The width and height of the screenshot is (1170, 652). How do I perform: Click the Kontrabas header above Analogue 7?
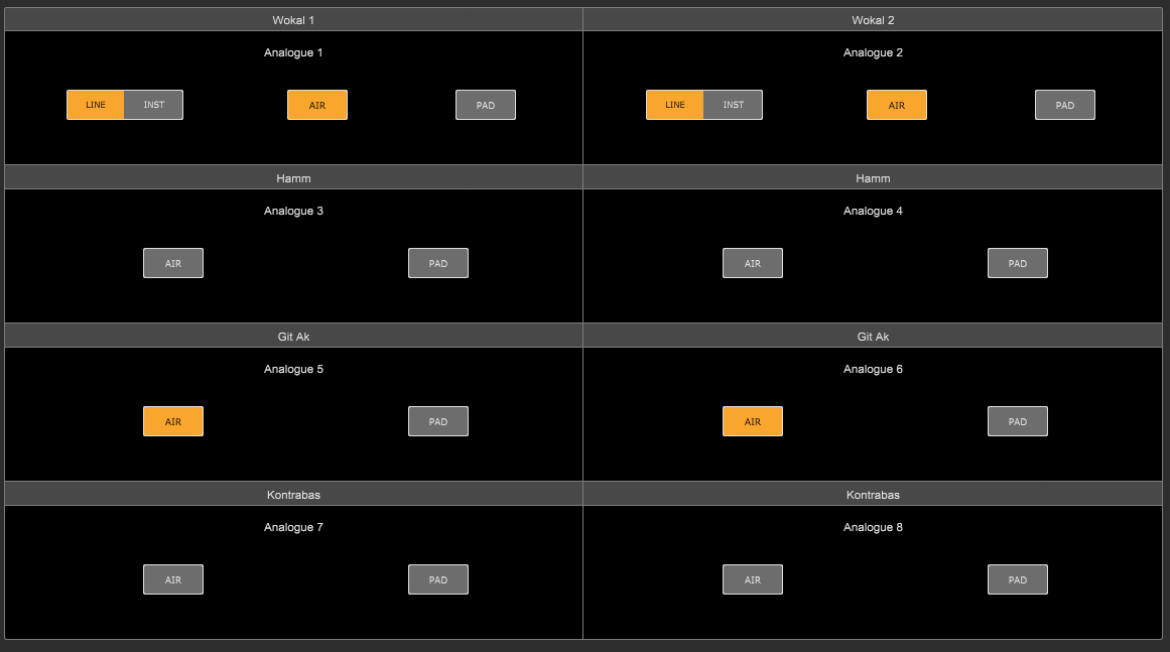[293, 495]
